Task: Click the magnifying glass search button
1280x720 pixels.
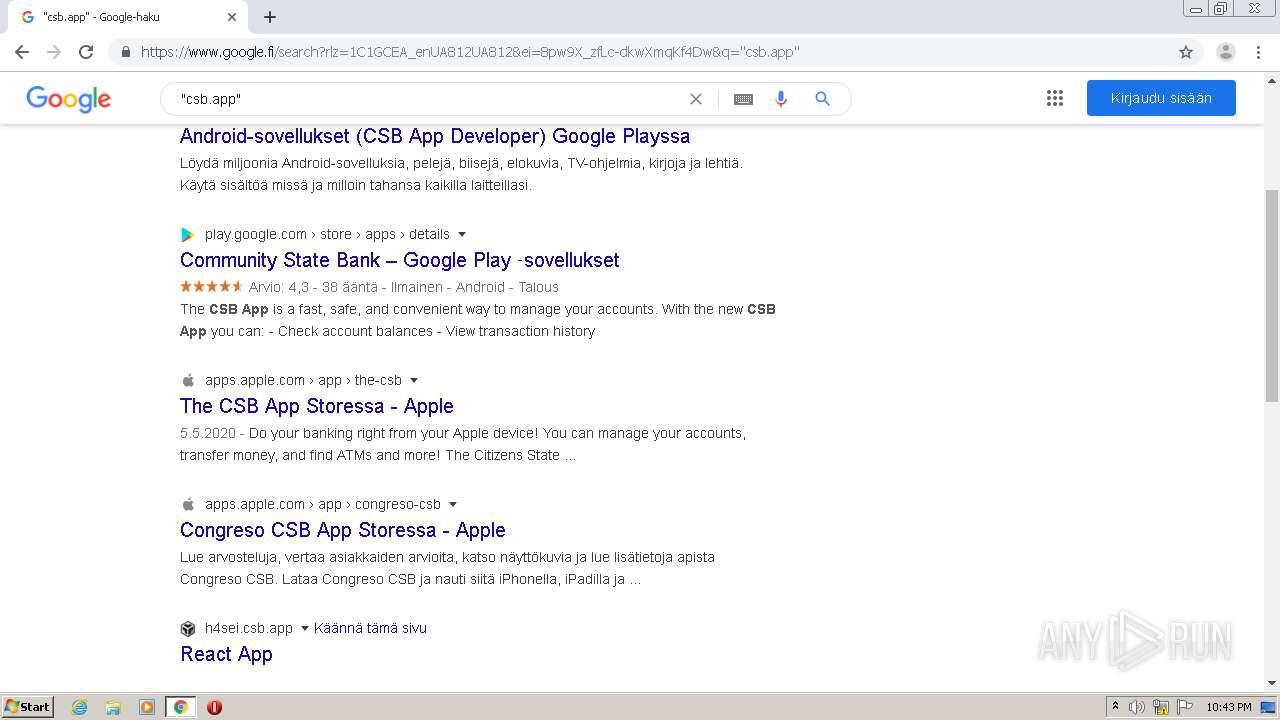Action: [822, 99]
